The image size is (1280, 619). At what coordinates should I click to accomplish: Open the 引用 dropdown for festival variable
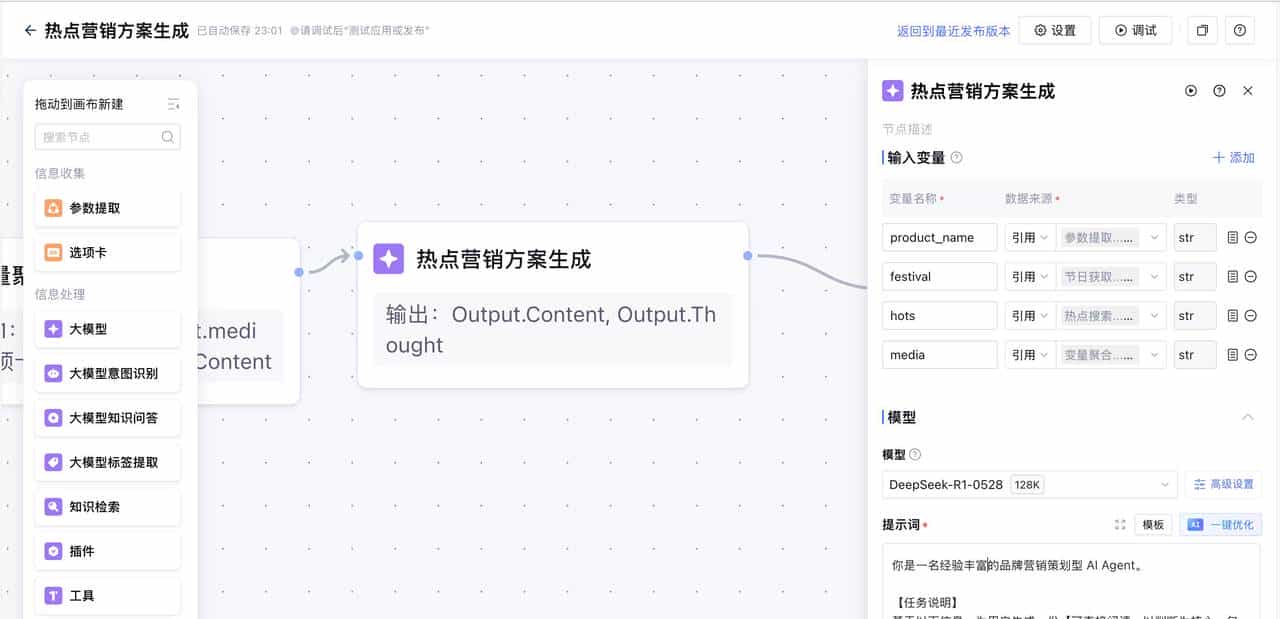[x=1030, y=276]
